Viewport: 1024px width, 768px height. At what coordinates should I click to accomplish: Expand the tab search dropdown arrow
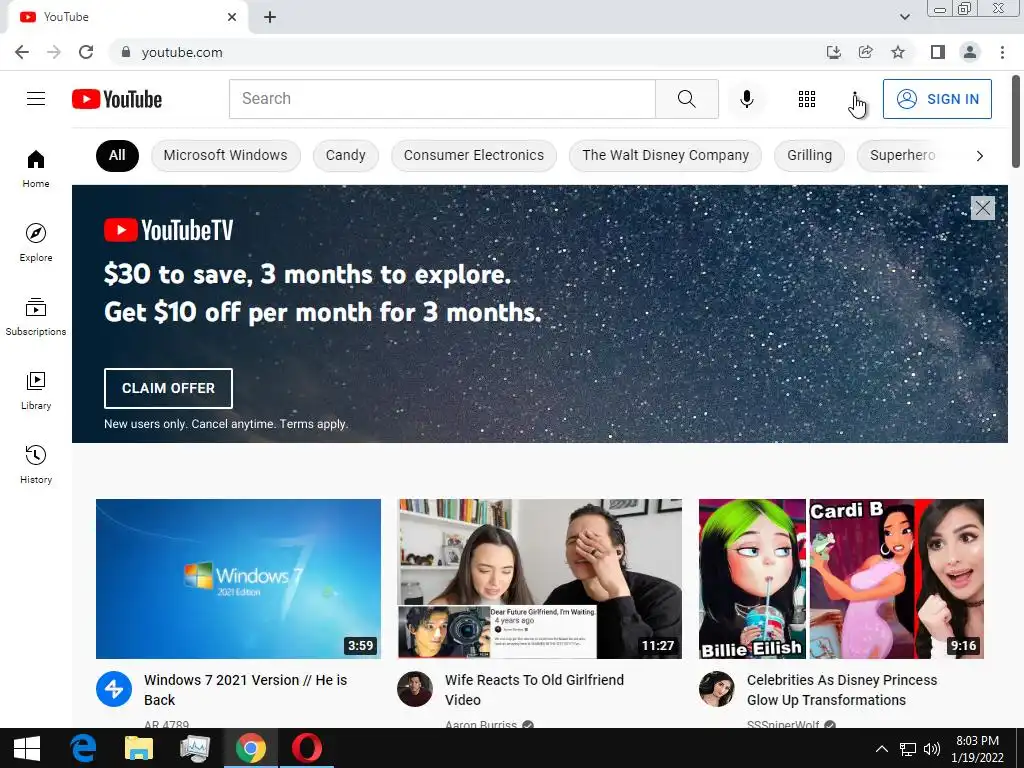coord(904,17)
